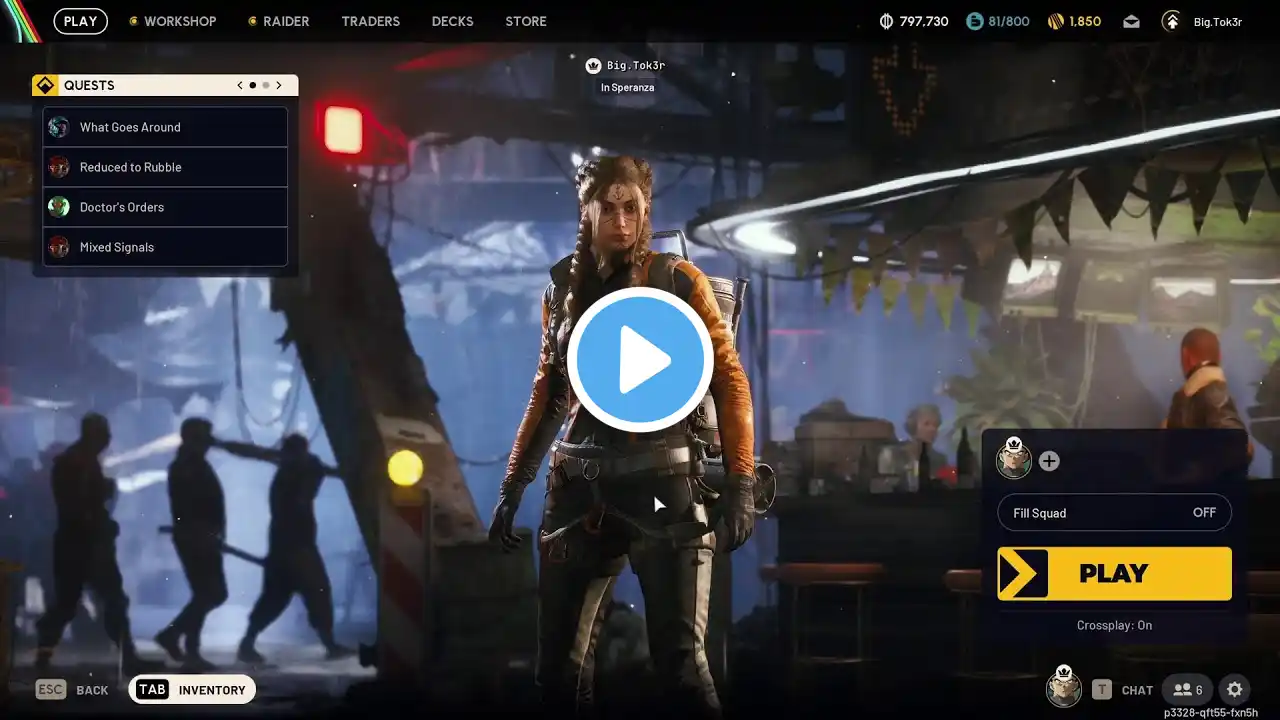Switch to the RAIDER tab
Screen dimensions: 1280x720
click(279, 21)
